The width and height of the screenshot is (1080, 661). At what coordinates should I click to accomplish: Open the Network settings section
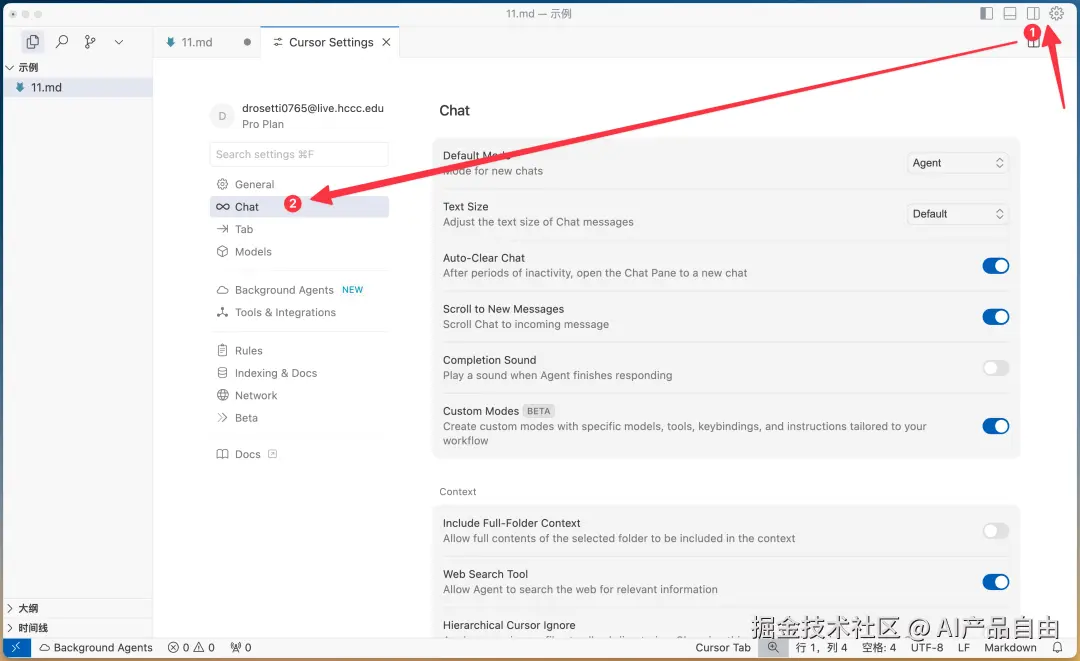[299, 395]
